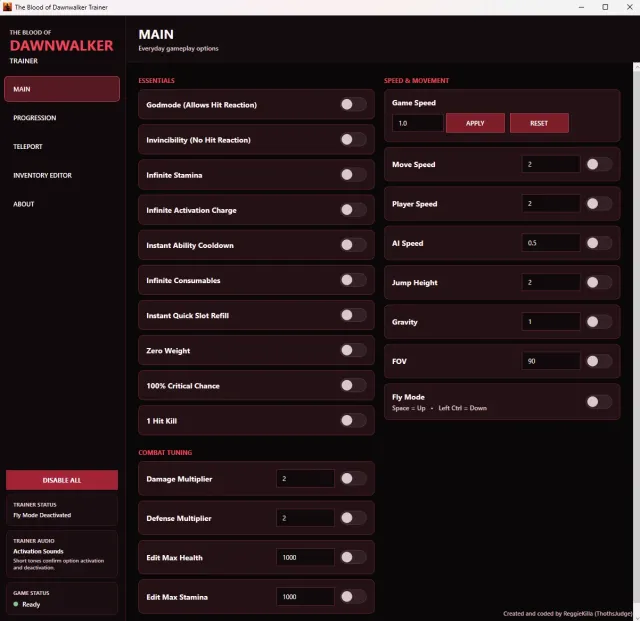Toggle Edit Max Stamina switch
This screenshot has height=621, width=640.
(x=353, y=597)
